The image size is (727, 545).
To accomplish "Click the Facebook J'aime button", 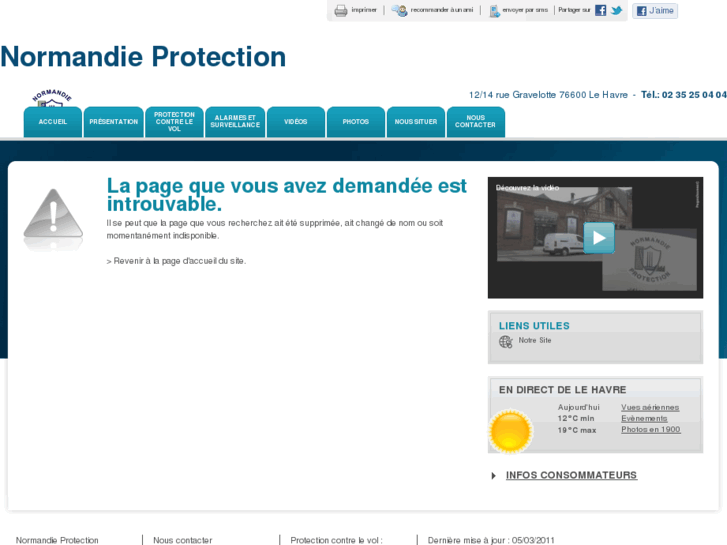I will pos(655,11).
